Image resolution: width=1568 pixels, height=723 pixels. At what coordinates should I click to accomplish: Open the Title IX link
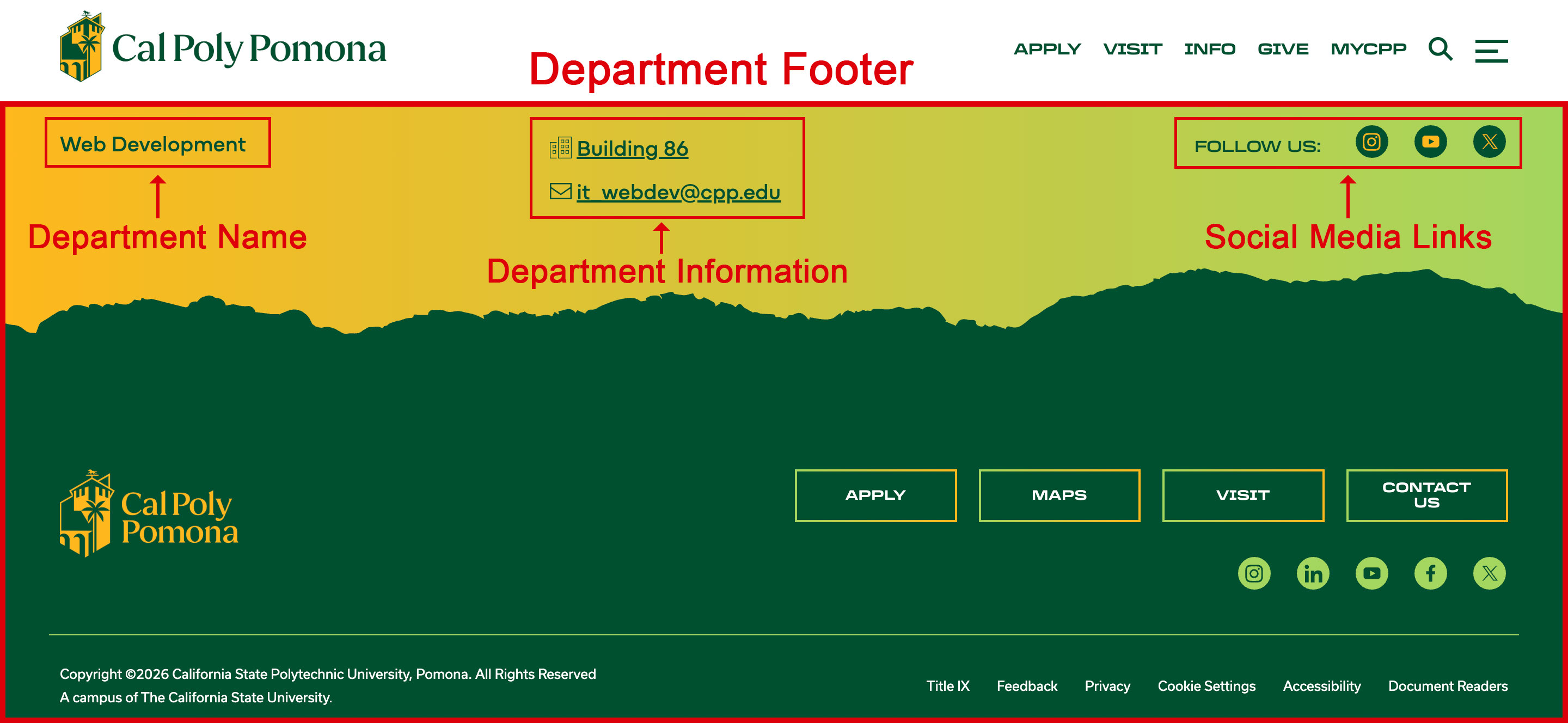tap(948, 686)
